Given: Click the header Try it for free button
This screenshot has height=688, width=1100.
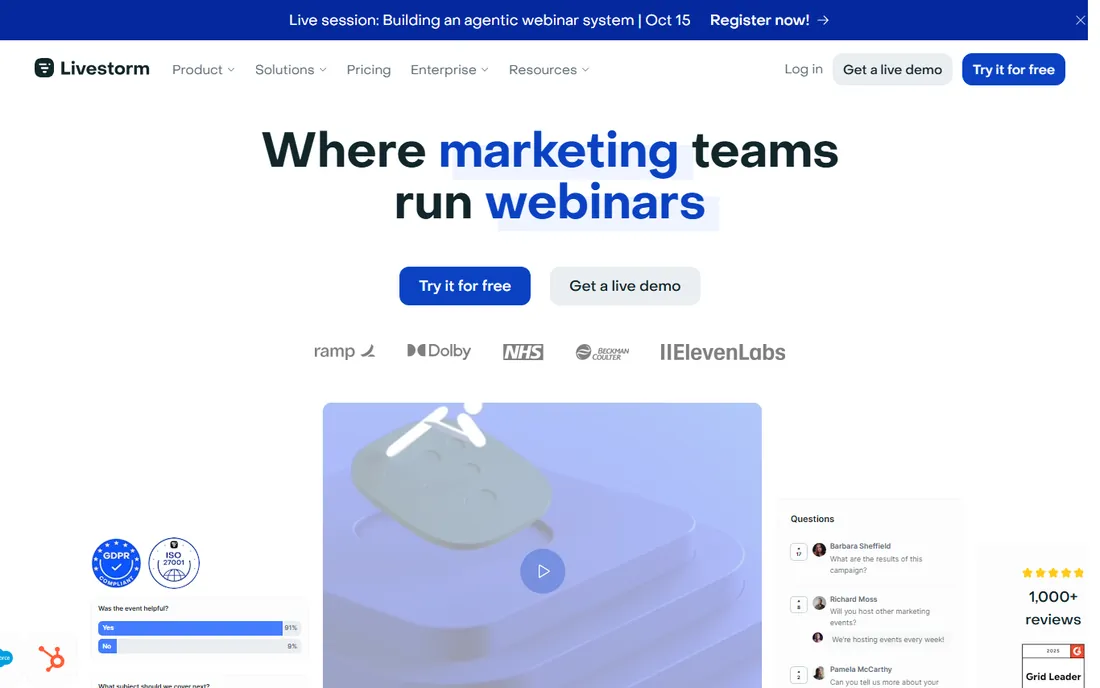Looking at the screenshot, I should coord(1013,69).
